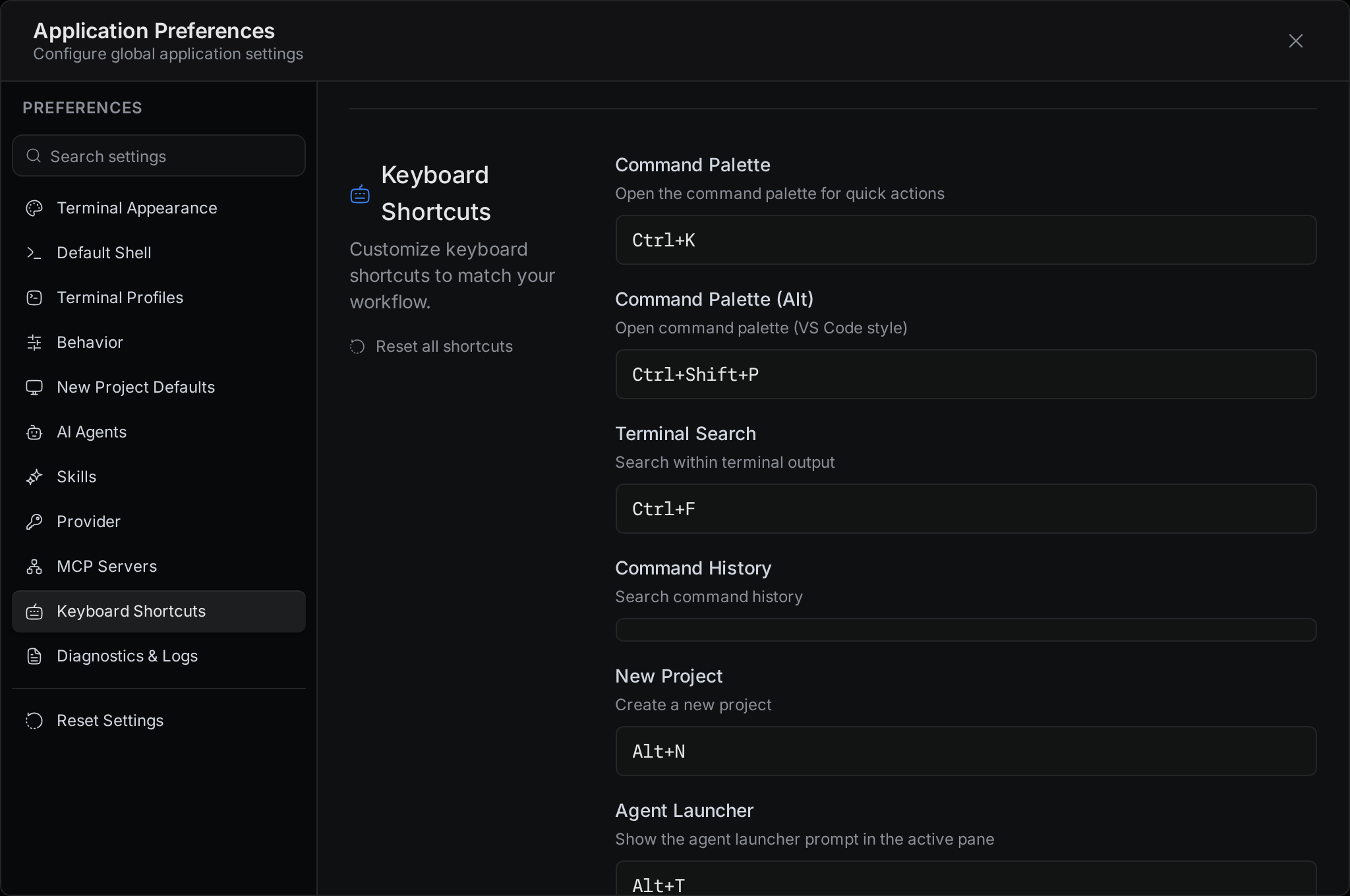The height and width of the screenshot is (896, 1350).
Task: Open the Terminal Appearance section
Action: coord(159,208)
